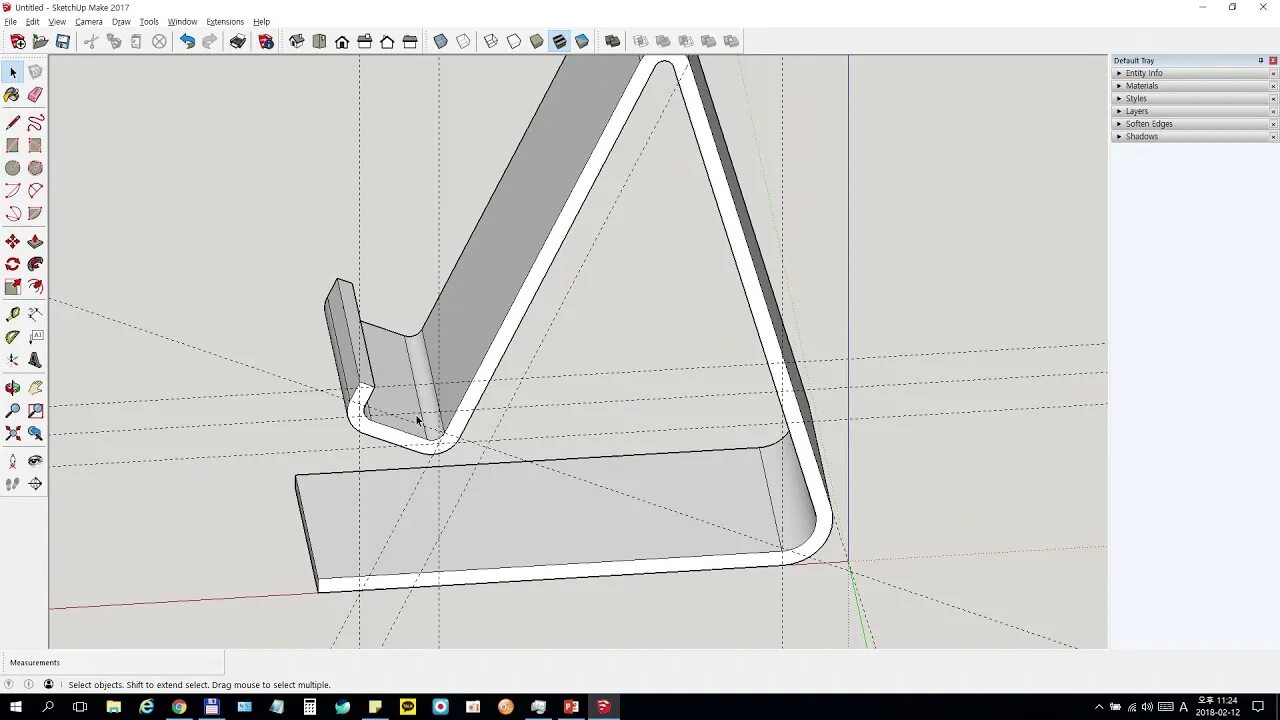The width and height of the screenshot is (1280, 720).
Task: Switch to Iso view
Action: (297, 41)
